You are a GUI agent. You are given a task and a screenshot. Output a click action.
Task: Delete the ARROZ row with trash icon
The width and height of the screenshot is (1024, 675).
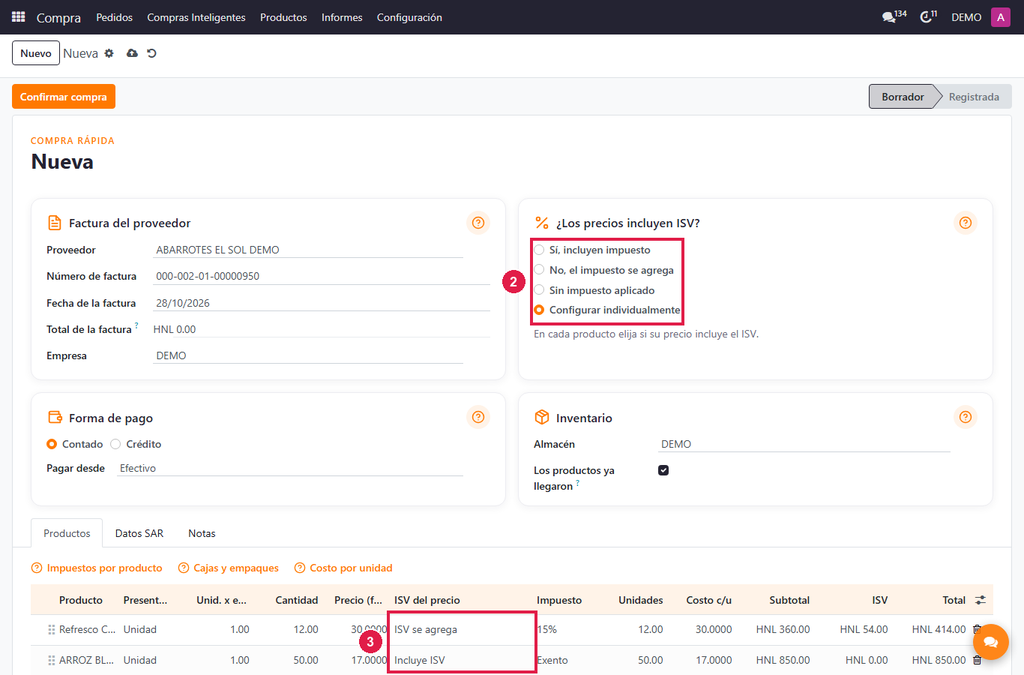click(977, 661)
